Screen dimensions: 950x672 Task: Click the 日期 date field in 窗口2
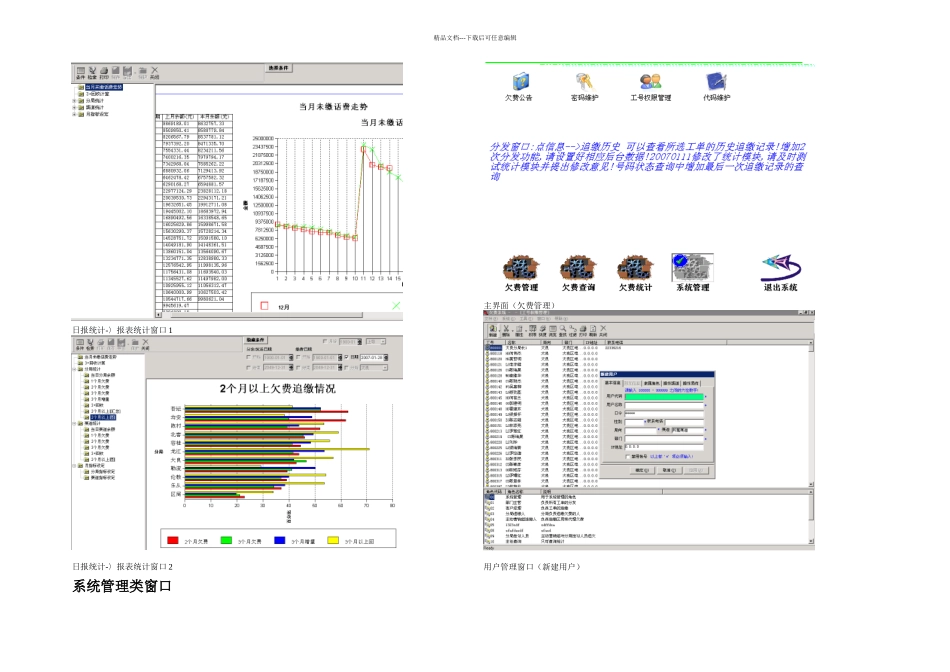pos(374,358)
